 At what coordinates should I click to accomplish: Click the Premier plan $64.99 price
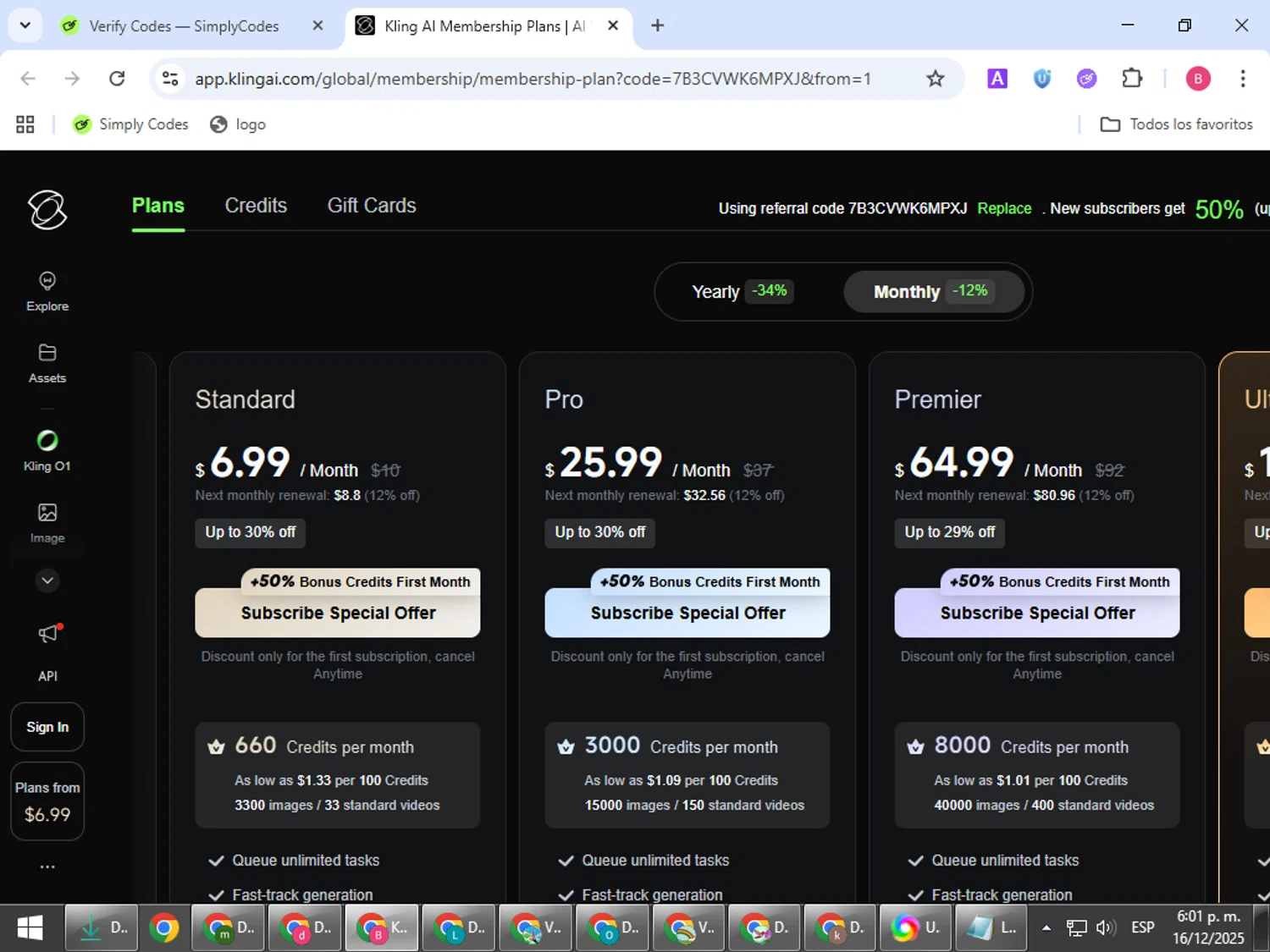pos(954,463)
